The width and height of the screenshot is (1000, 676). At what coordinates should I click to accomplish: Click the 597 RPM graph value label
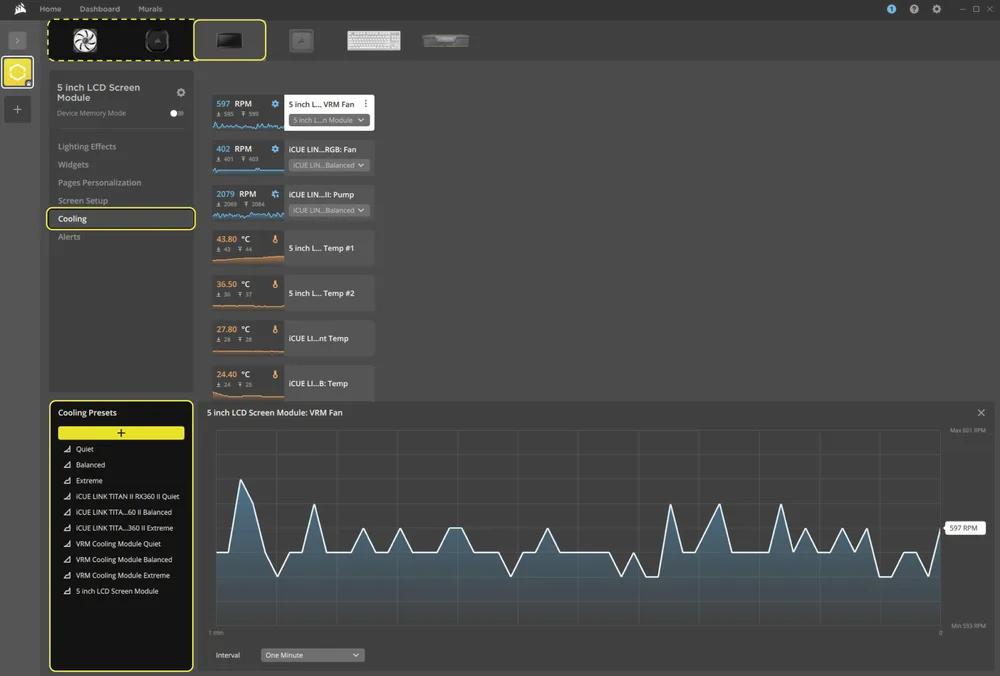tap(964, 528)
